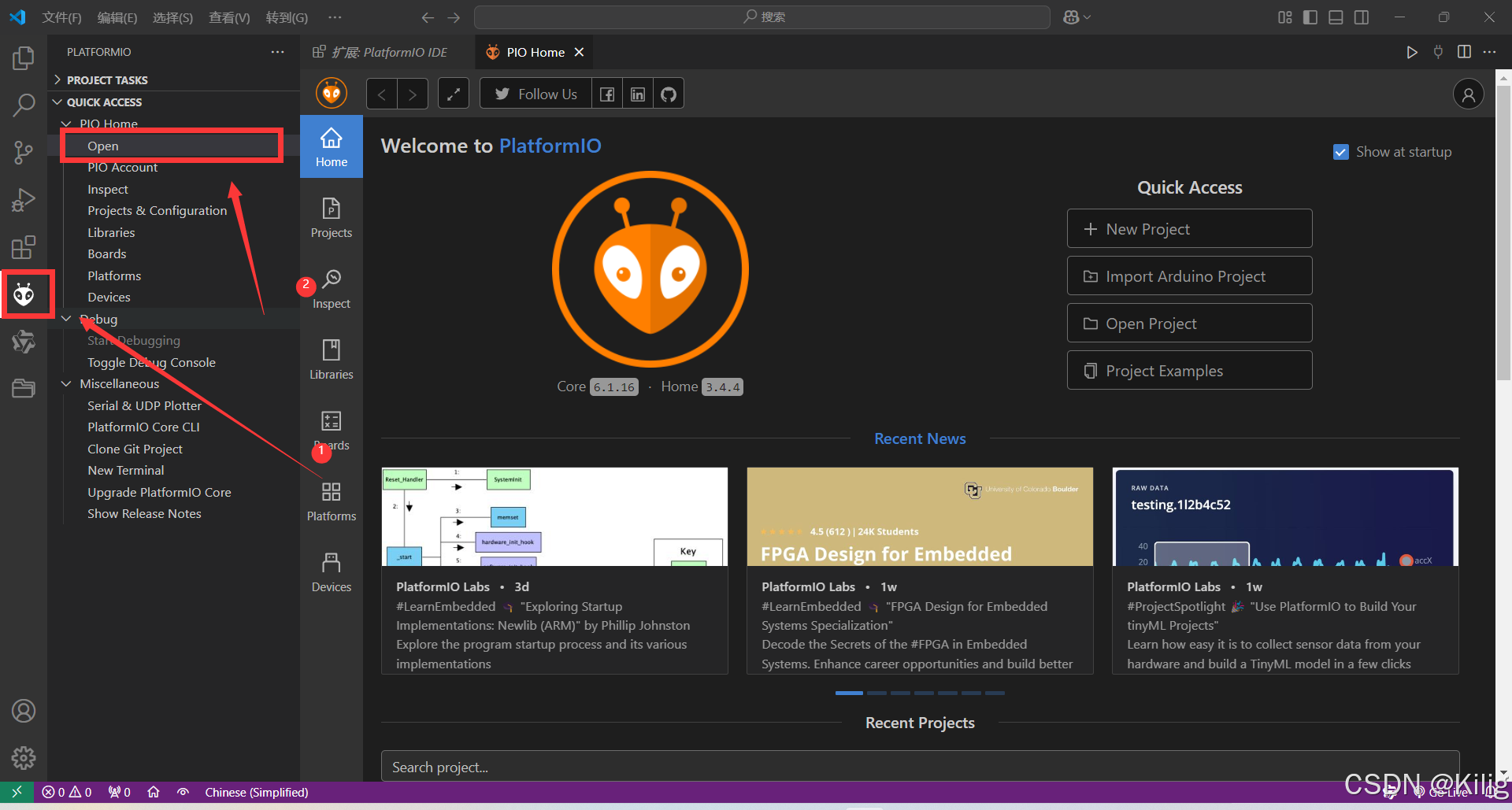Expand PIO Home to full view
Image resolution: width=1512 pixels, height=810 pixels.
(x=454, y=94)
